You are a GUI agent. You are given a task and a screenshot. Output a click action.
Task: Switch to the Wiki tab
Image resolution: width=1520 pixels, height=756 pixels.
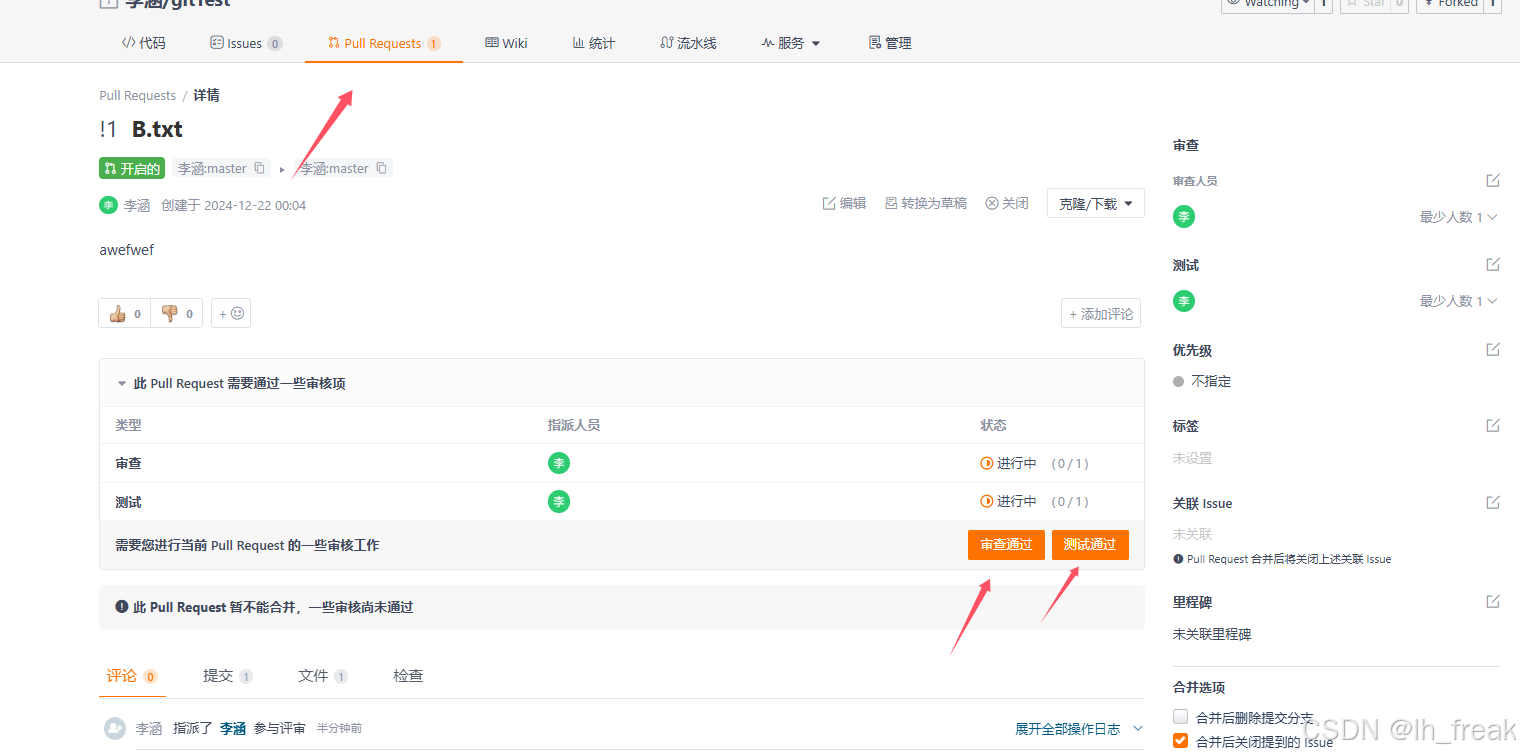tap(506, 42)
